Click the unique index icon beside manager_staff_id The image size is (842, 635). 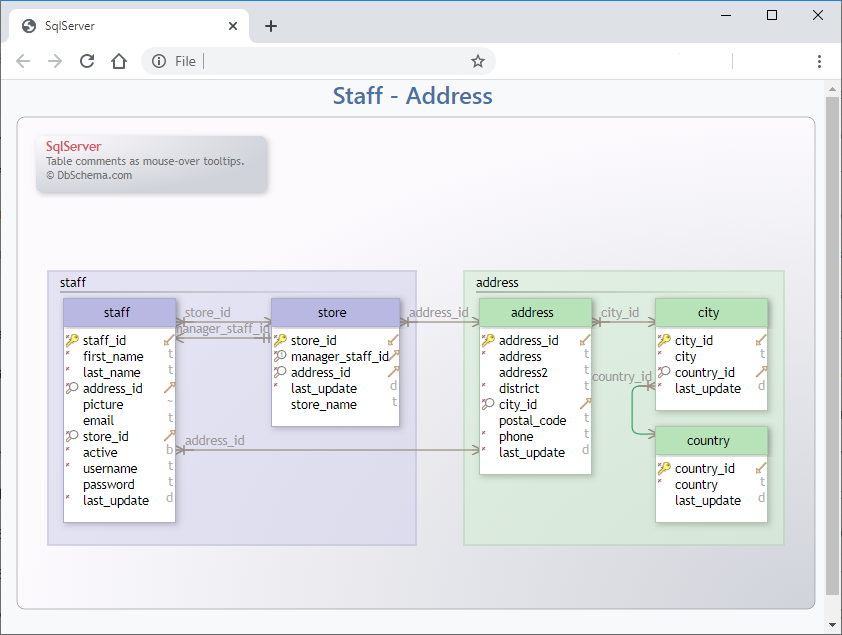pyautogui.click(x=280, y=355)
